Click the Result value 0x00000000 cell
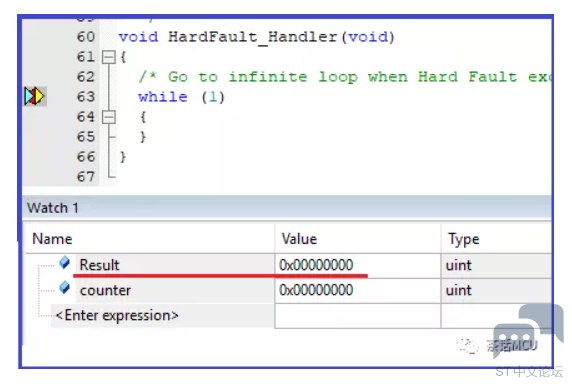Screen dimensions: 572x387 click(x=358, y=265)
